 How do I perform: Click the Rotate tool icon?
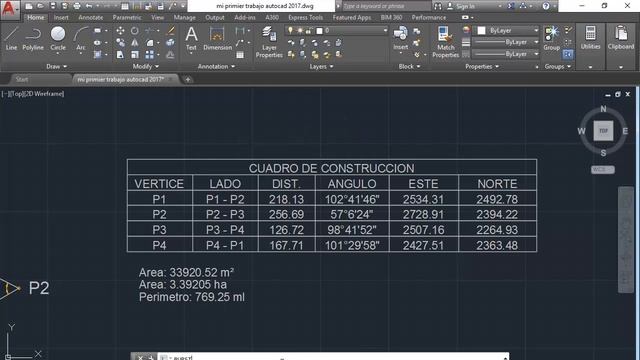click(x=134, y=31)
